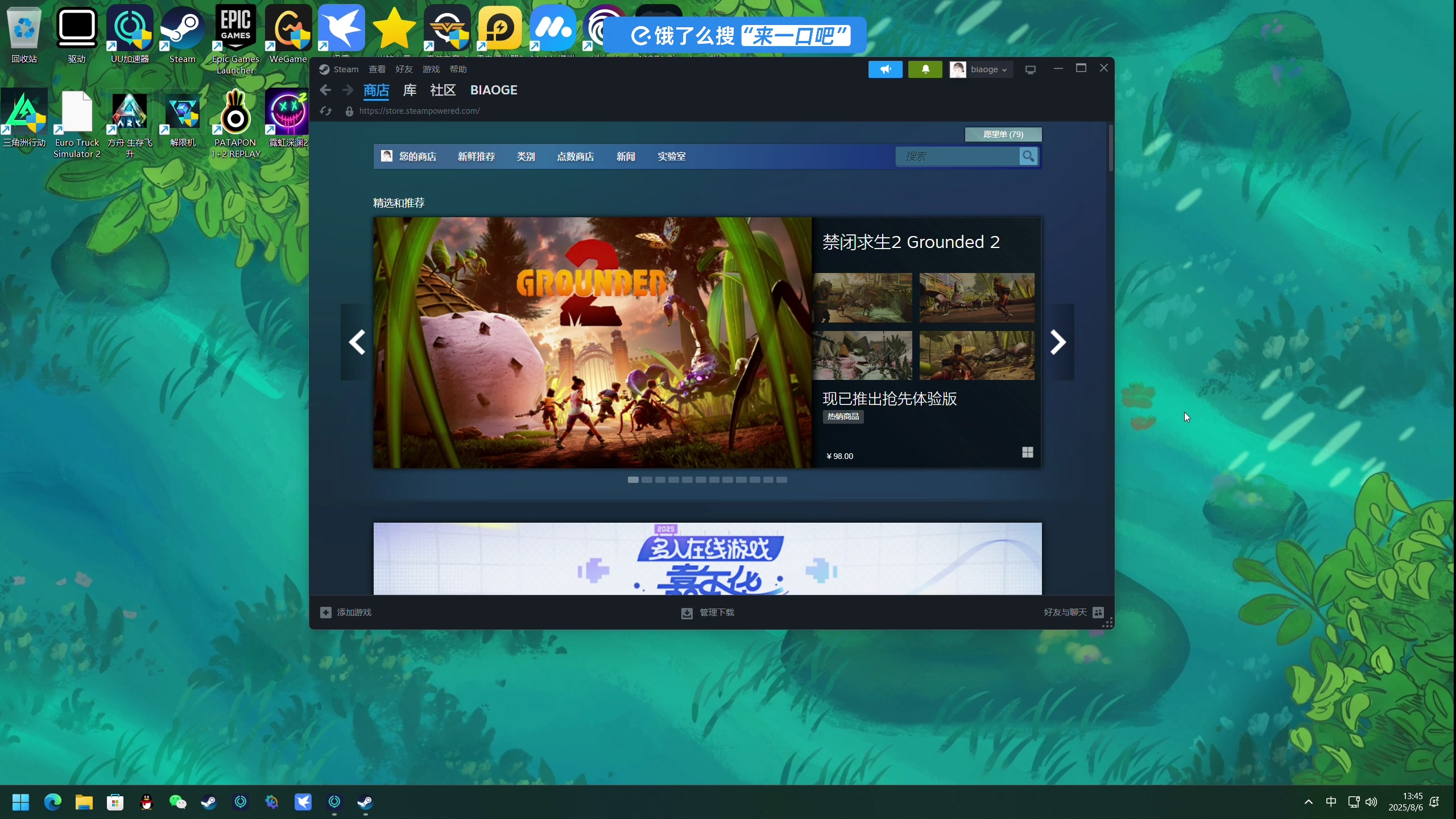Open the volume icon in system tray
The height and width of the screenshot is (819, 1456).
(x=1371, y=802)
